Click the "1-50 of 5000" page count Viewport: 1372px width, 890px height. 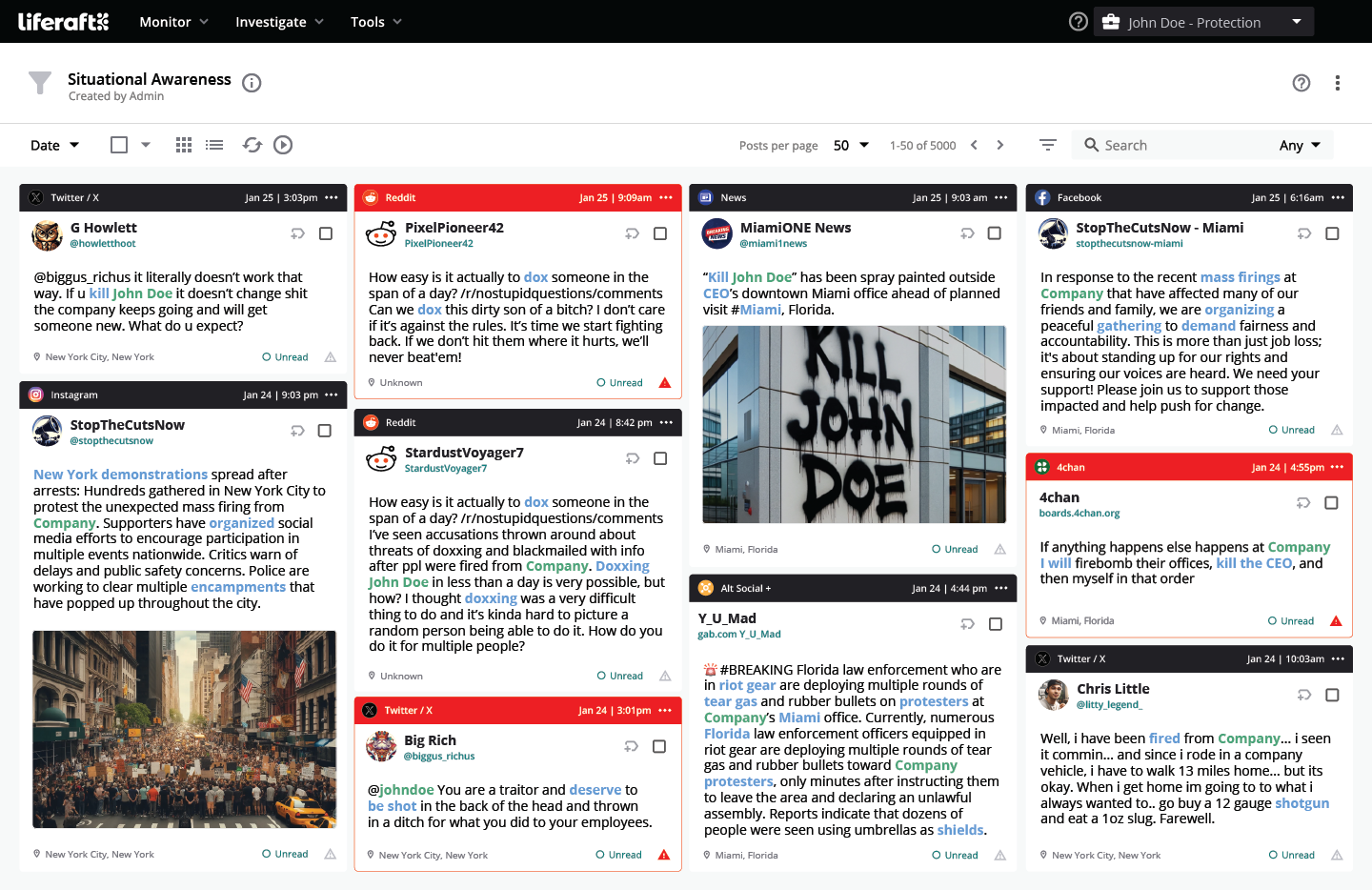point(922,146)
